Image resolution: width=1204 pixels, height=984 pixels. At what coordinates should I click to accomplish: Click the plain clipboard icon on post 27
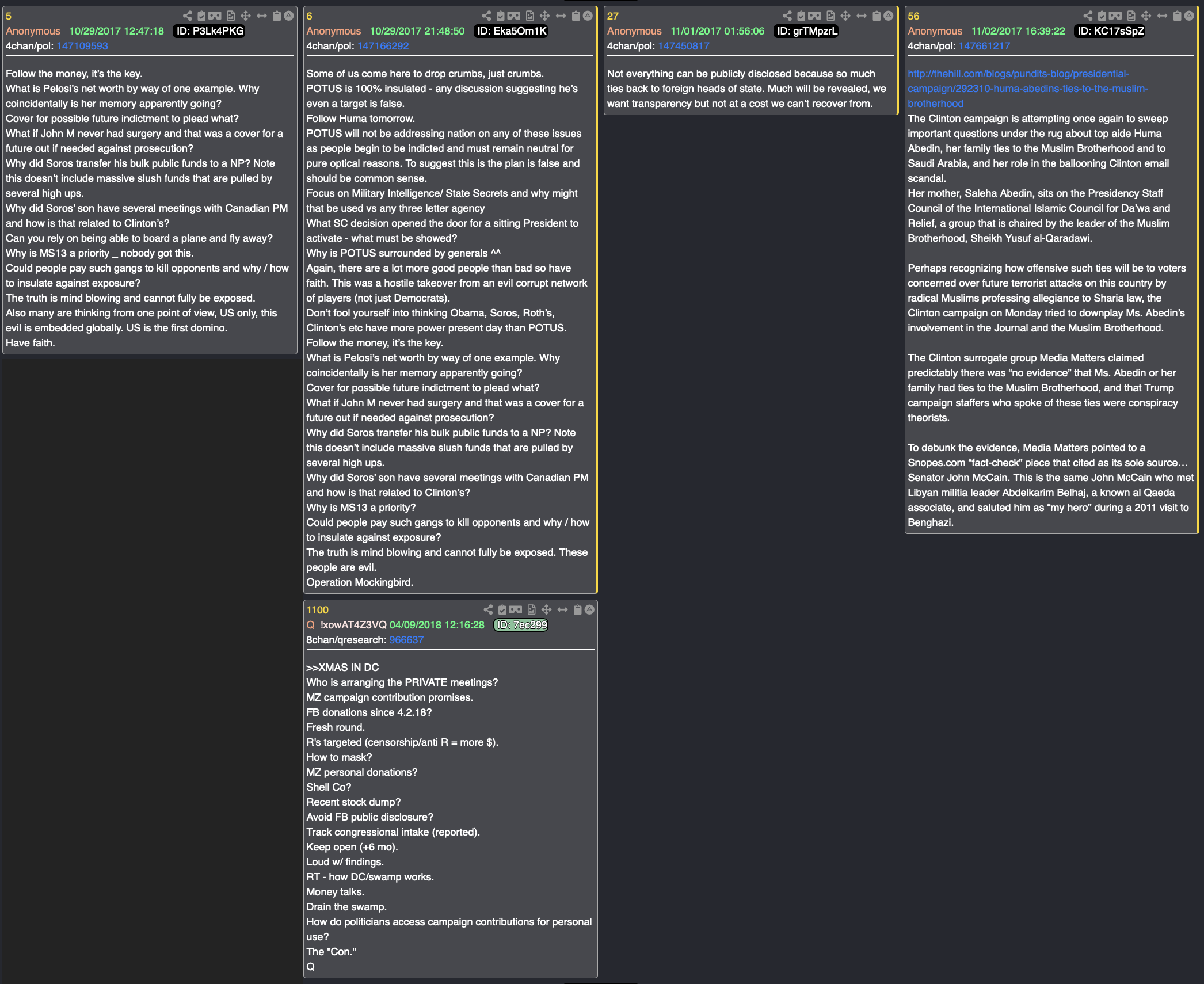[x=877, y=16]
